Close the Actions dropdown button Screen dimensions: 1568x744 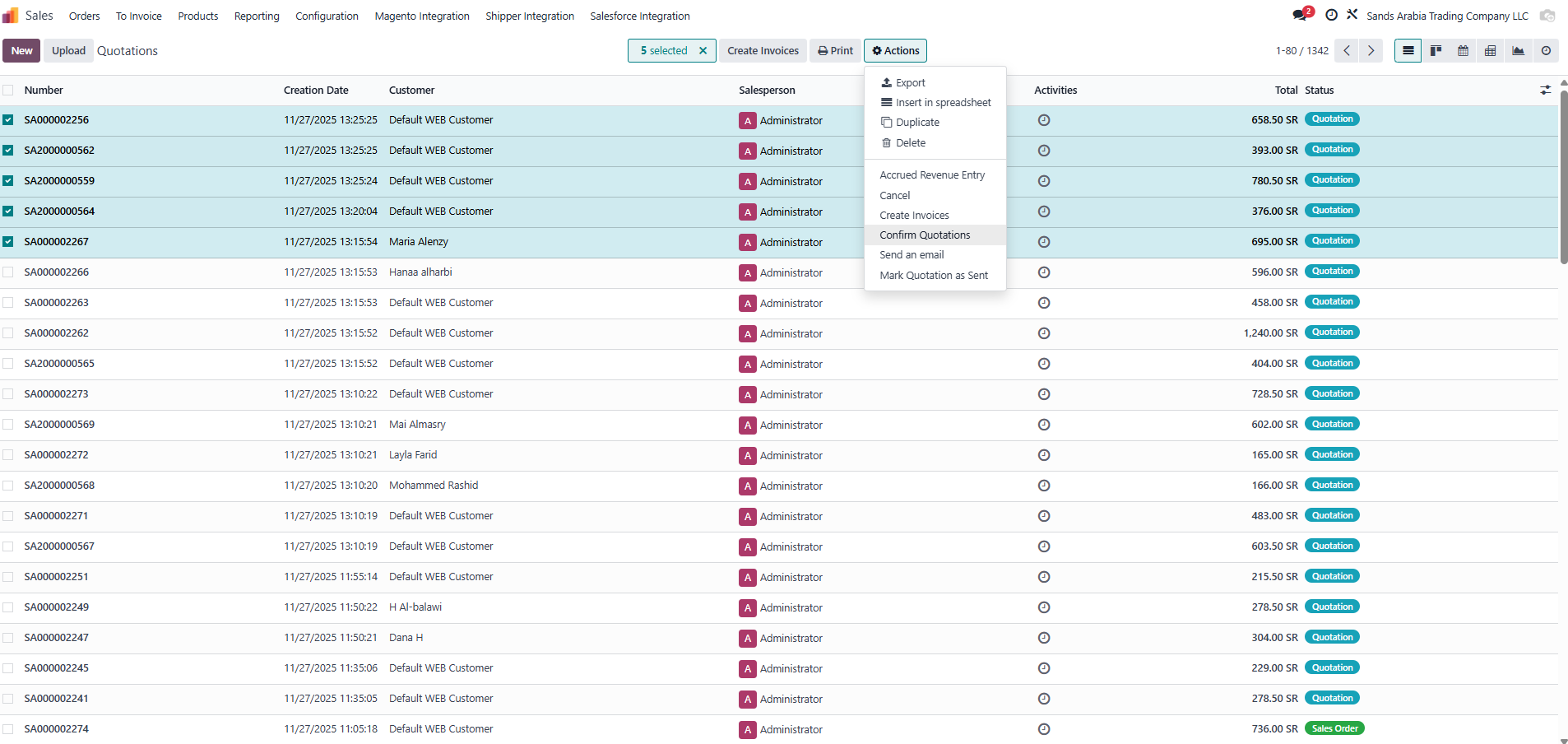(x=895, y=51)
